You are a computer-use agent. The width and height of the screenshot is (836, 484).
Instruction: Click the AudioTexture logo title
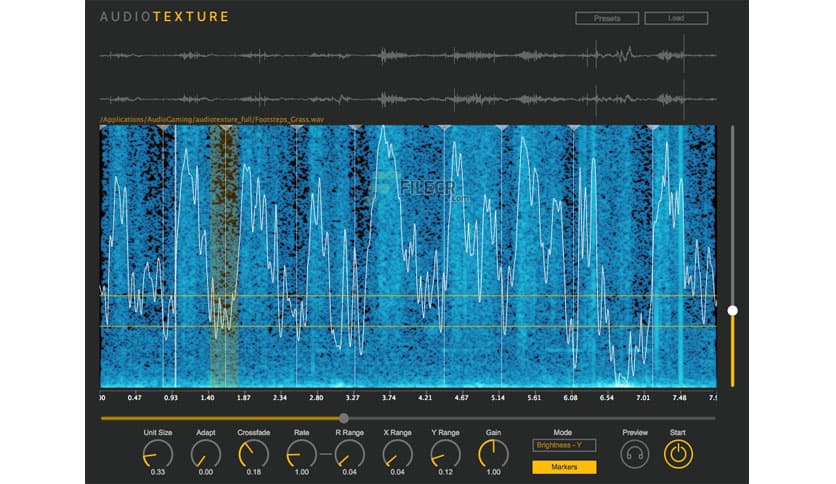click(x=165, y=17)
